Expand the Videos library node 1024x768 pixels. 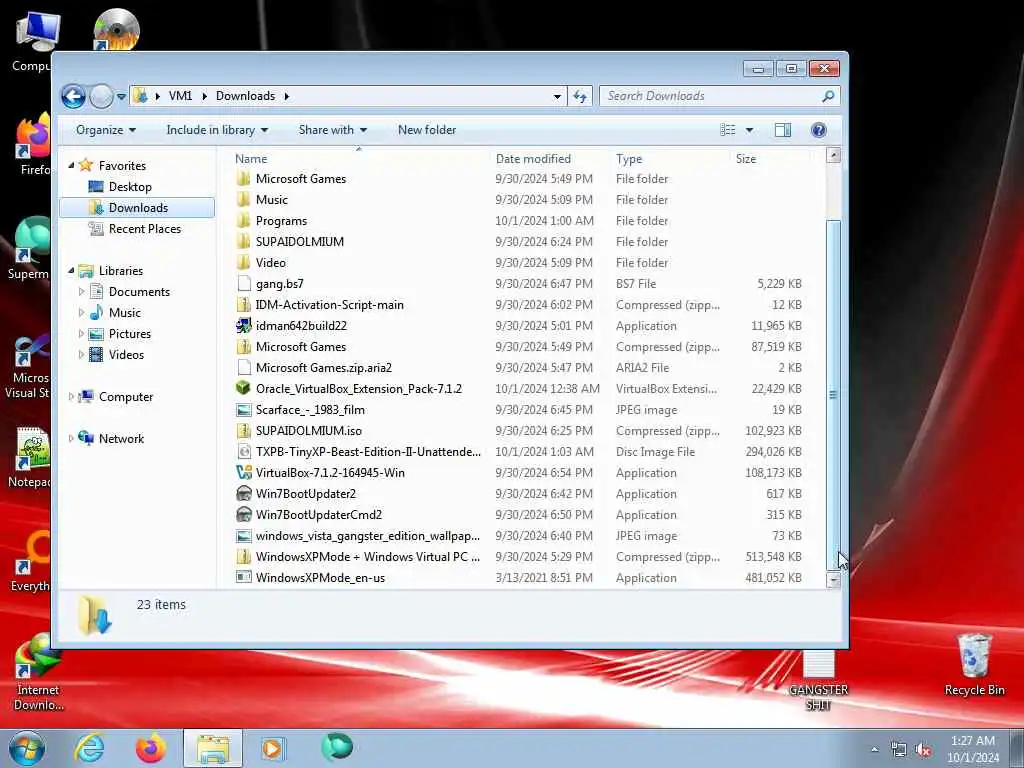(81, 355)
